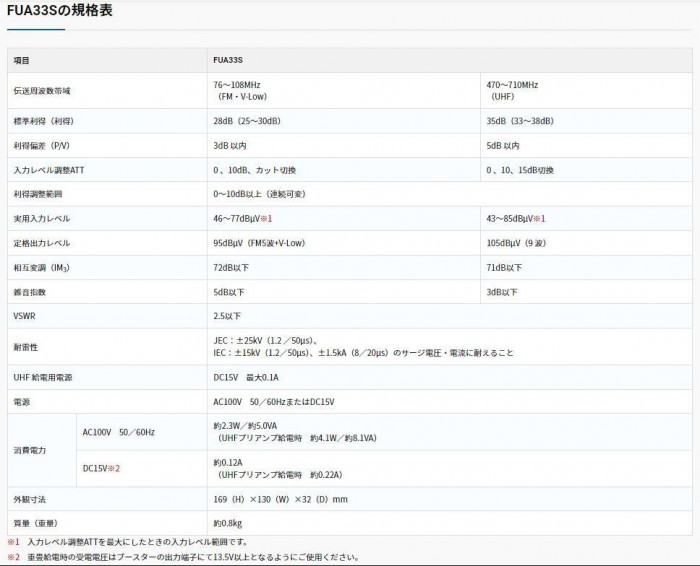Click the '約0.12A' value
700x566 pixels.
pyautogui.click(x=228, y=462)
